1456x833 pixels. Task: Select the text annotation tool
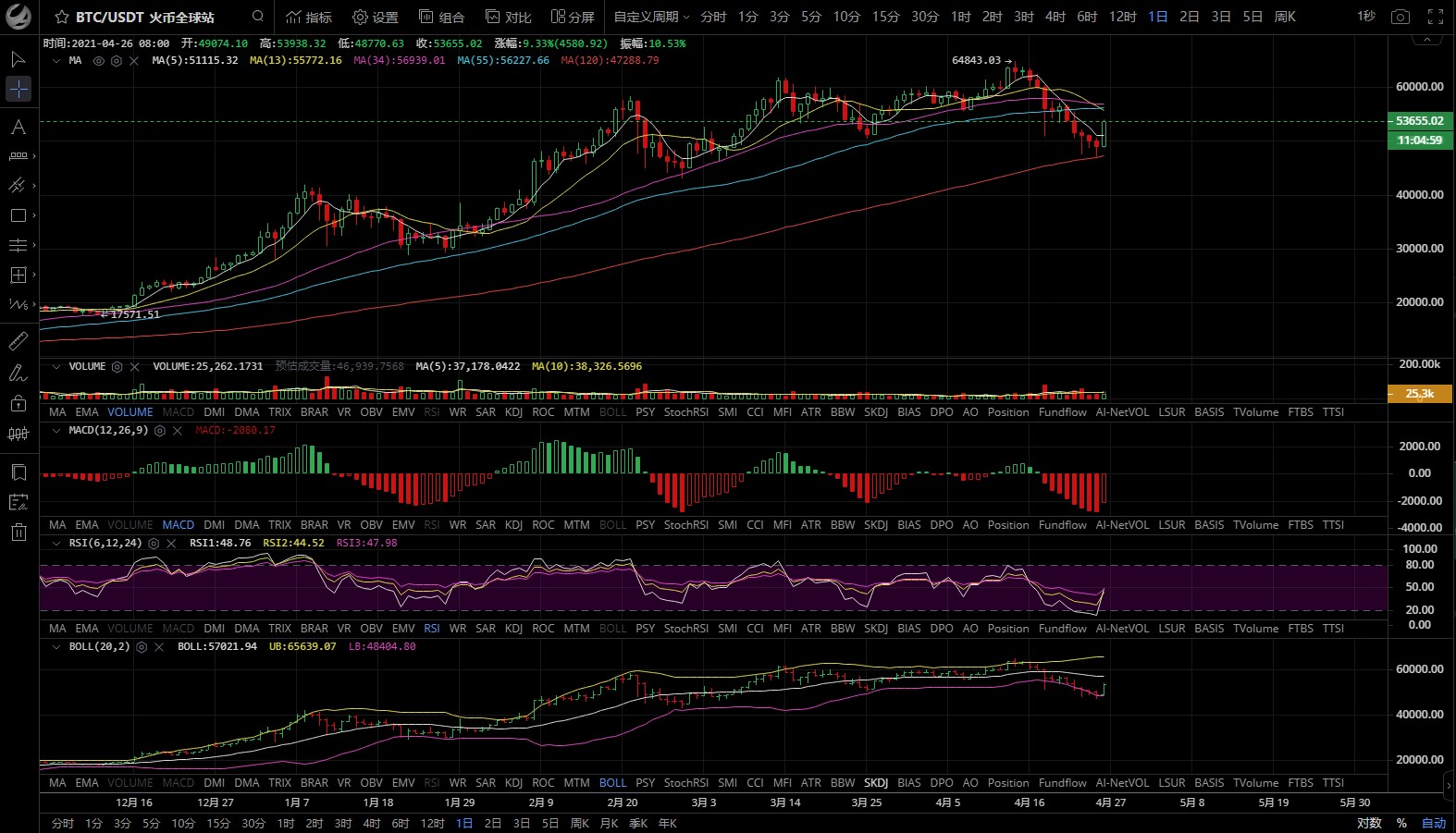18,127
